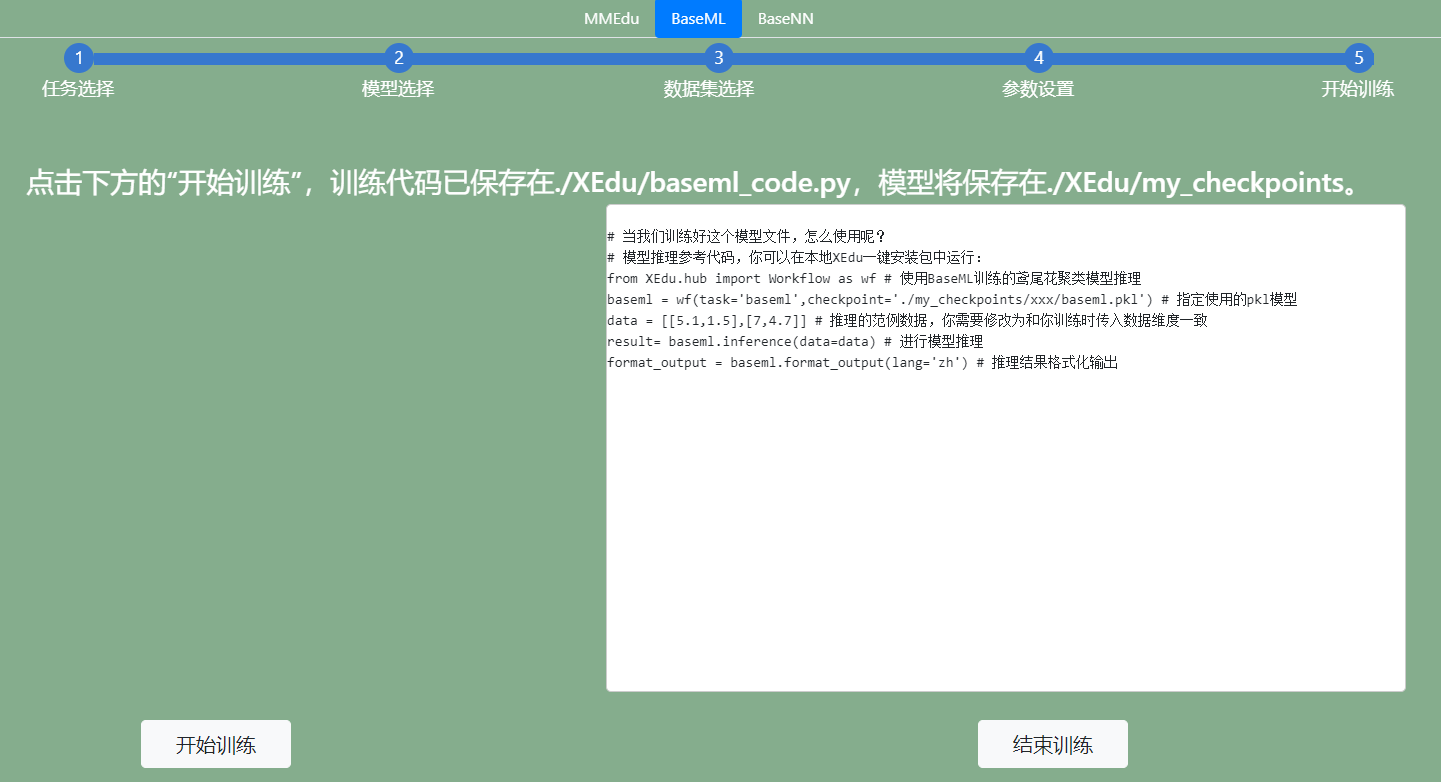Go to step 2 circle 模型选择
The width and height of the screenshot is (1441, 782).
click(x=398, y=58)
